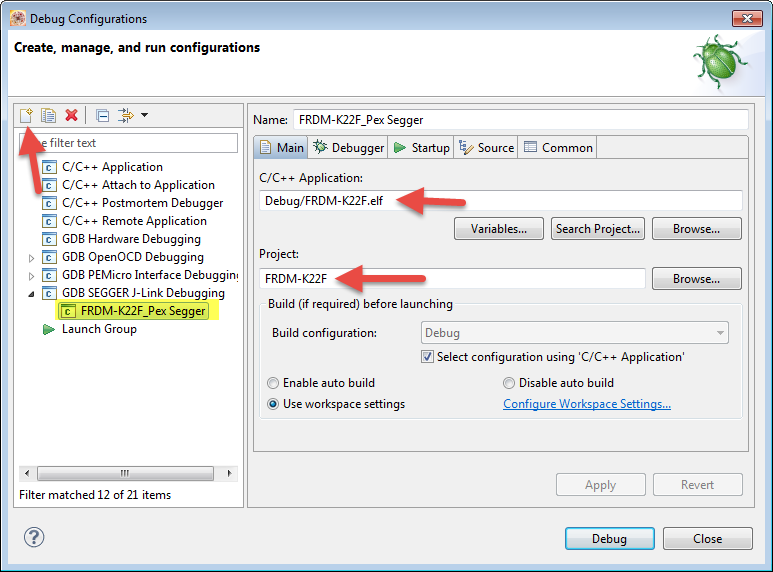Click the Search Project... button
Image resolution: width=773 pixels, height=572 pixels.
point(597,229)
